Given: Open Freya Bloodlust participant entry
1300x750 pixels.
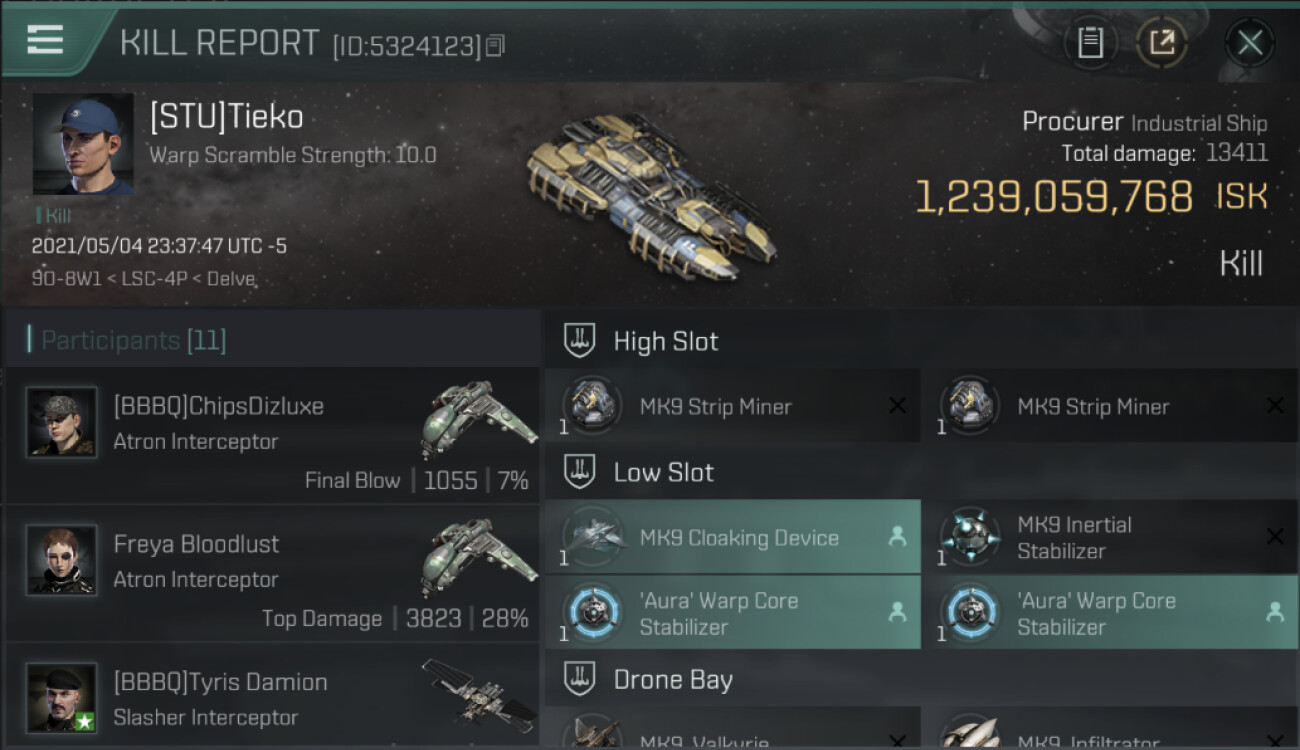Looking at the screenshot, I should (272, 573).
